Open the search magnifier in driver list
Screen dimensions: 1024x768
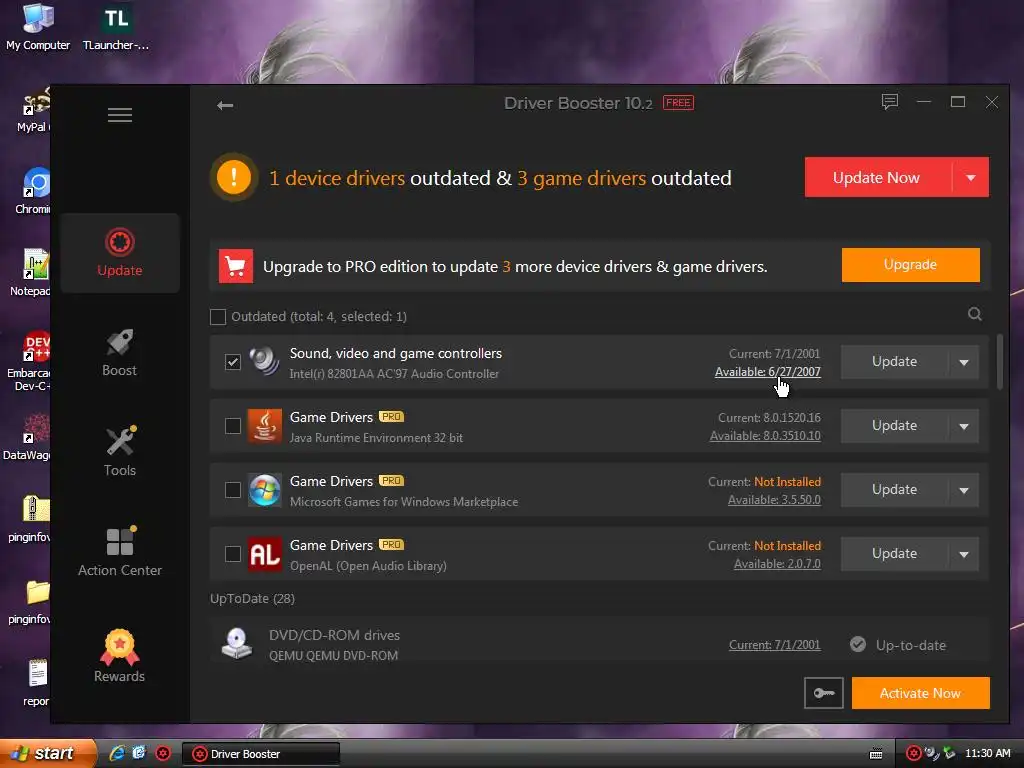point(974,314)
